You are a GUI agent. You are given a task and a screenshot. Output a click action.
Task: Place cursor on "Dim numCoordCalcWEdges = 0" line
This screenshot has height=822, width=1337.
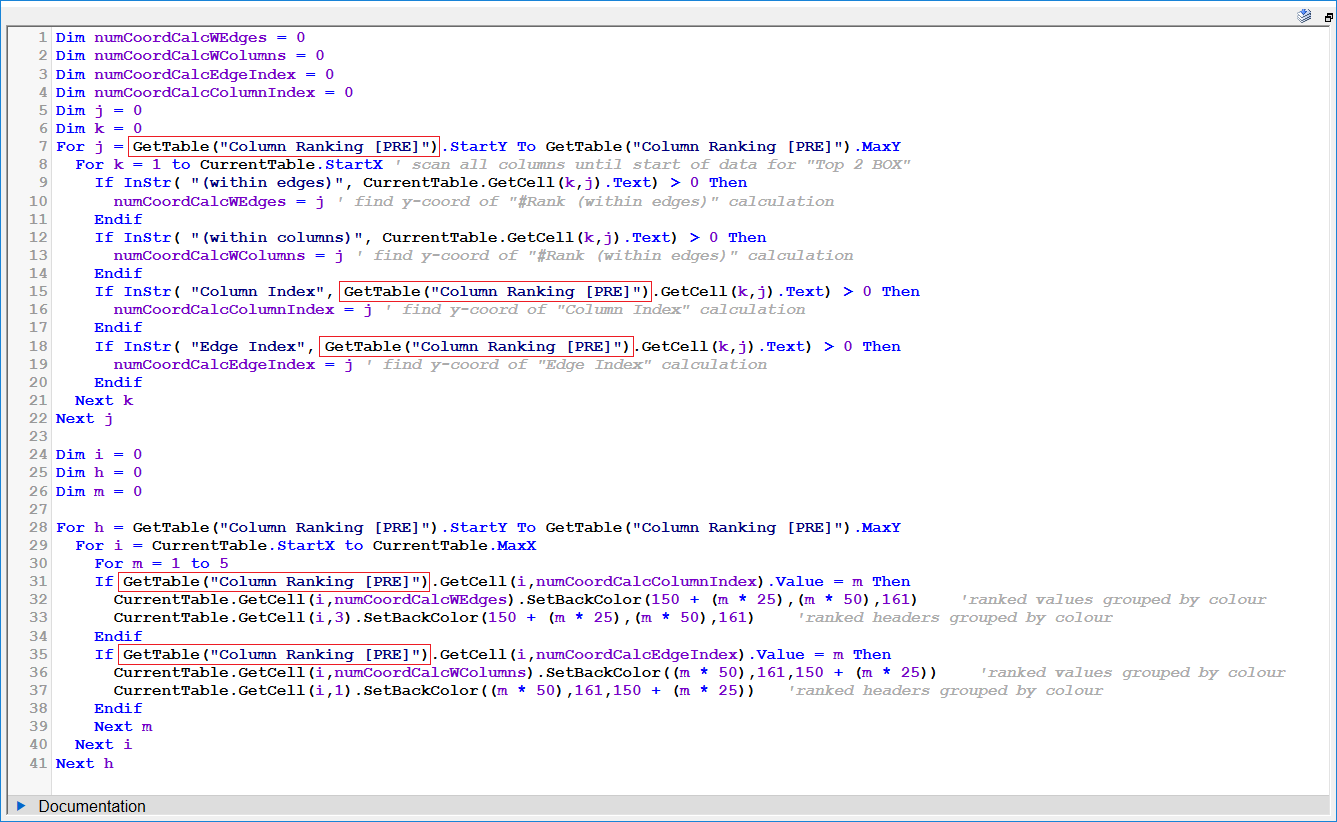tap(180, 38)
